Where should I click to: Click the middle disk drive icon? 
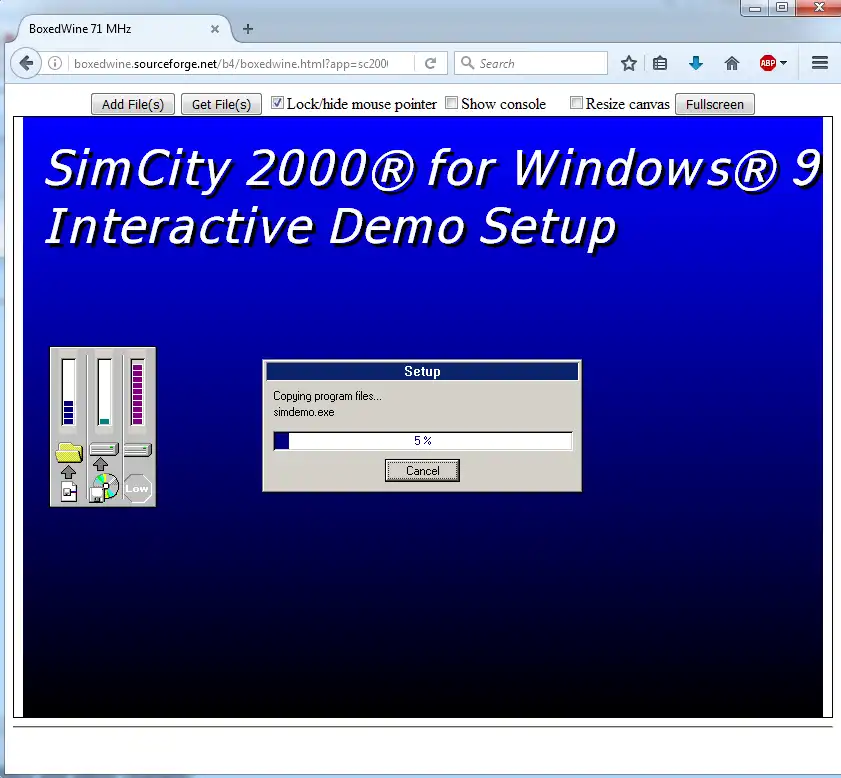(x=104, y=449)
